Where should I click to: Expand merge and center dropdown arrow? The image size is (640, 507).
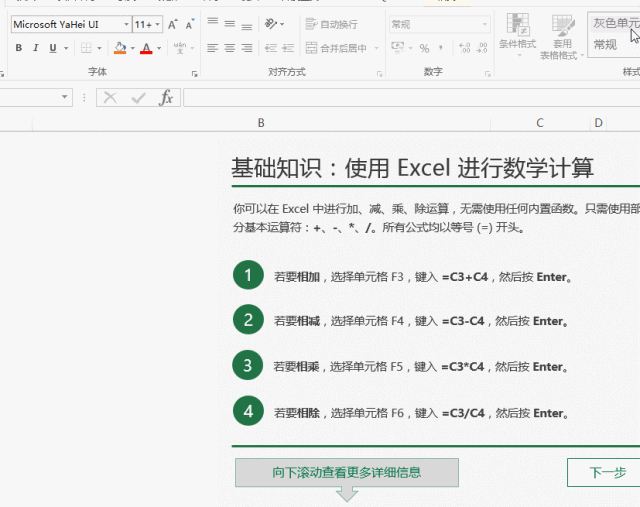(376, 48)
